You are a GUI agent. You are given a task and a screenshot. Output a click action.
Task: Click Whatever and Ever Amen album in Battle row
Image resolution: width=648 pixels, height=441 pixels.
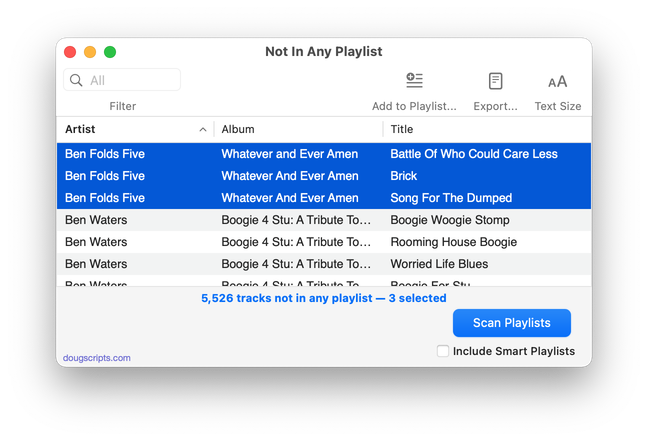[x=289, y=154]
